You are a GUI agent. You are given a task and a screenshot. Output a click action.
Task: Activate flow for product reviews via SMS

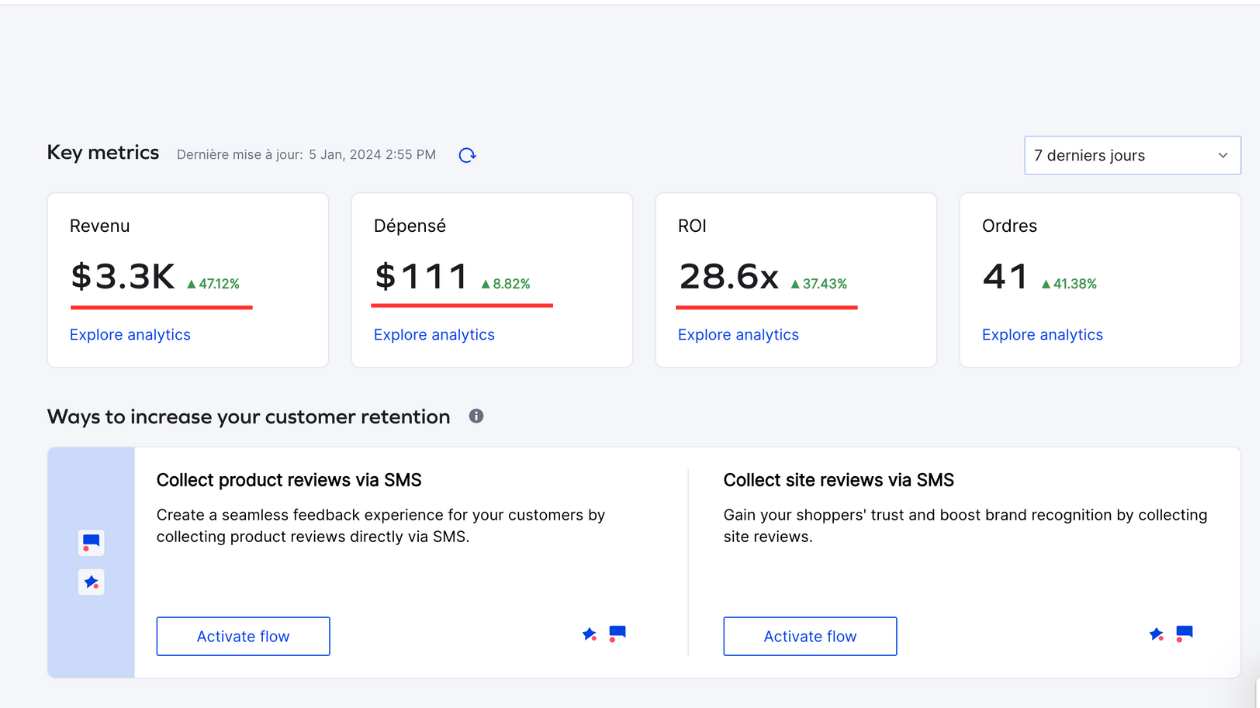pos(243,636)
